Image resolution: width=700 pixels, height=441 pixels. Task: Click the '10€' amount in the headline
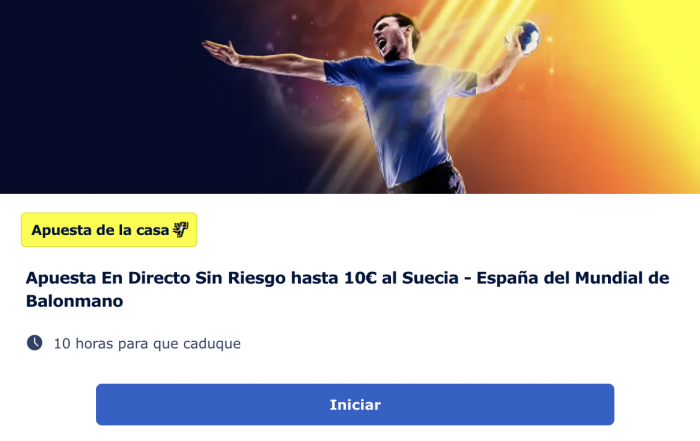360,278
